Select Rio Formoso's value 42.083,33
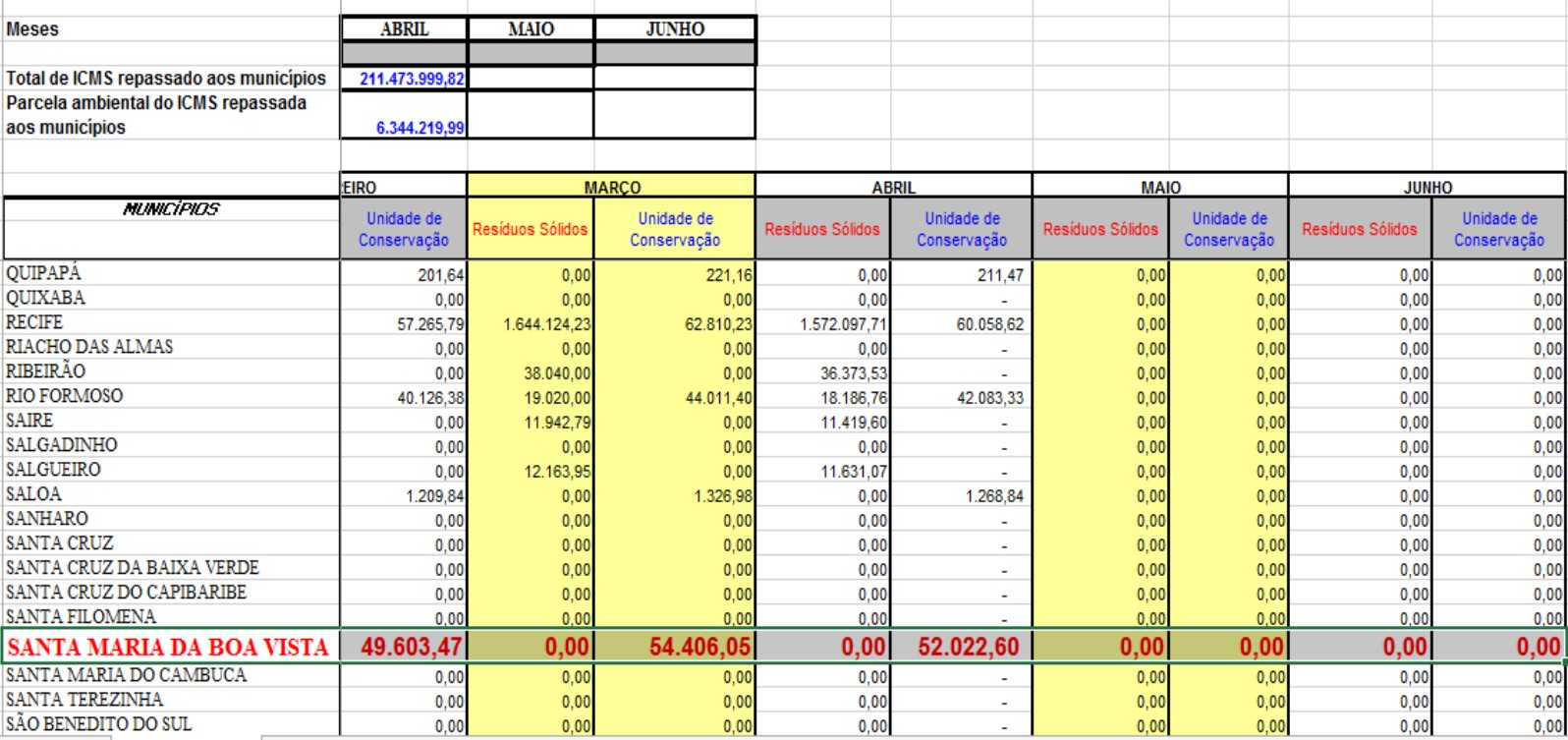The image size is (1568, 740). 989,399
